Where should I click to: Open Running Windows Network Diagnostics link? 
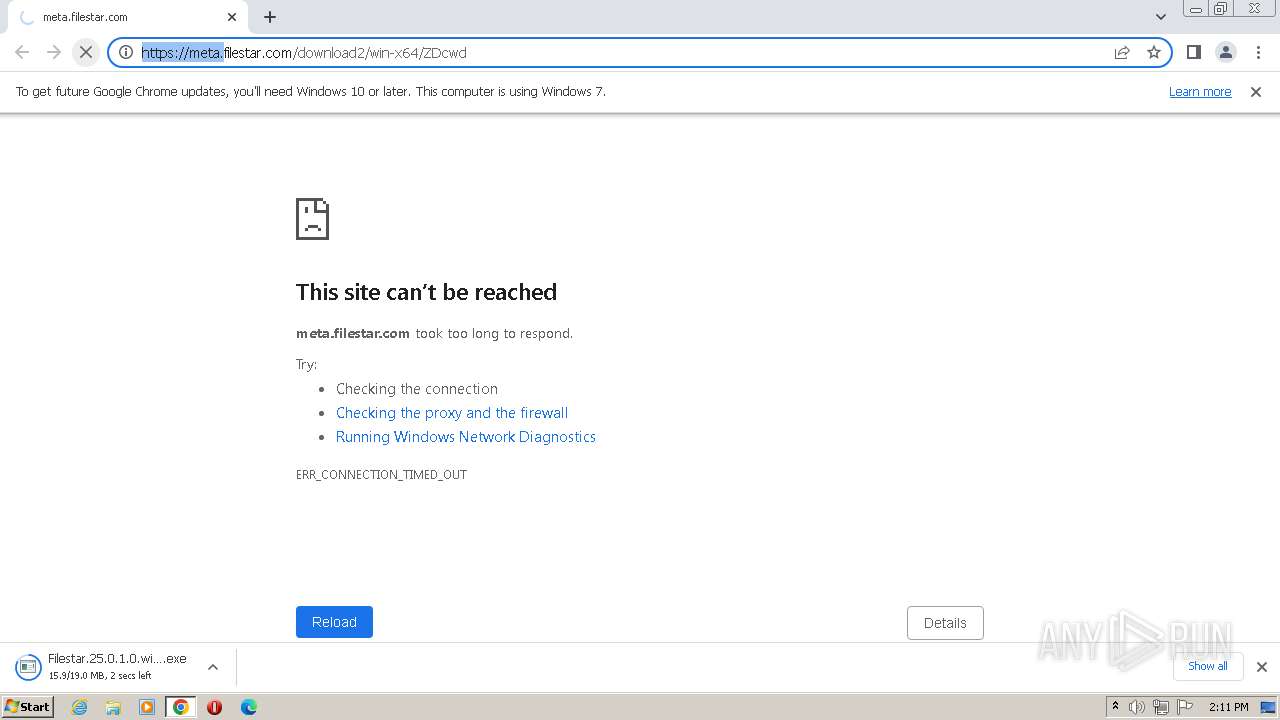pyautogui.click(x=466, y=437)
